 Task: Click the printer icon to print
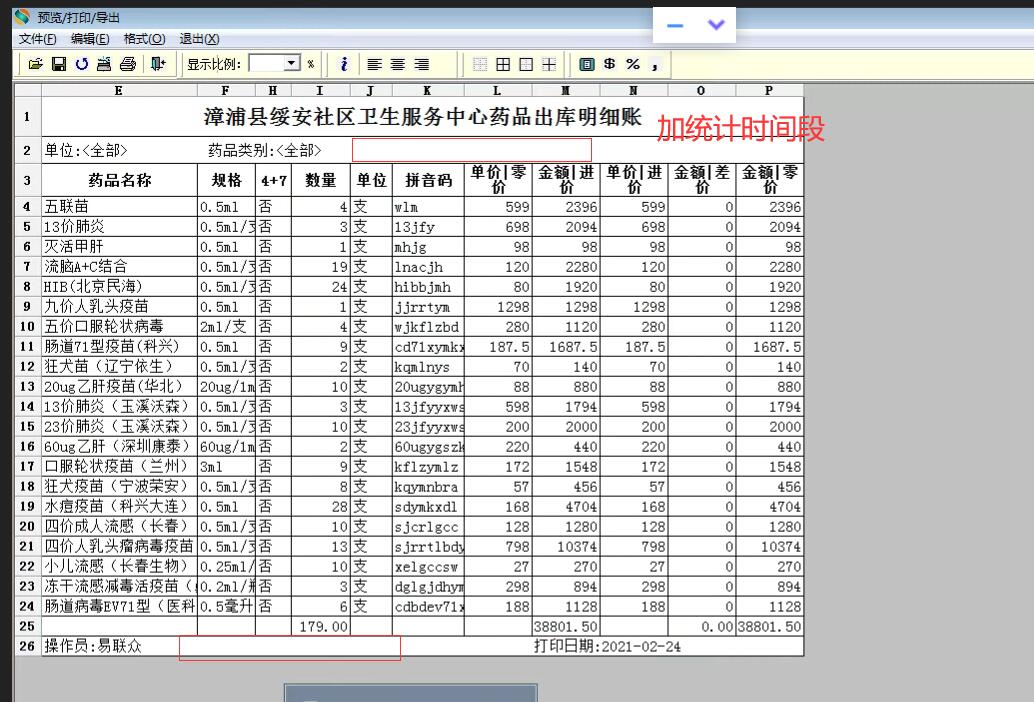(128, 64)
